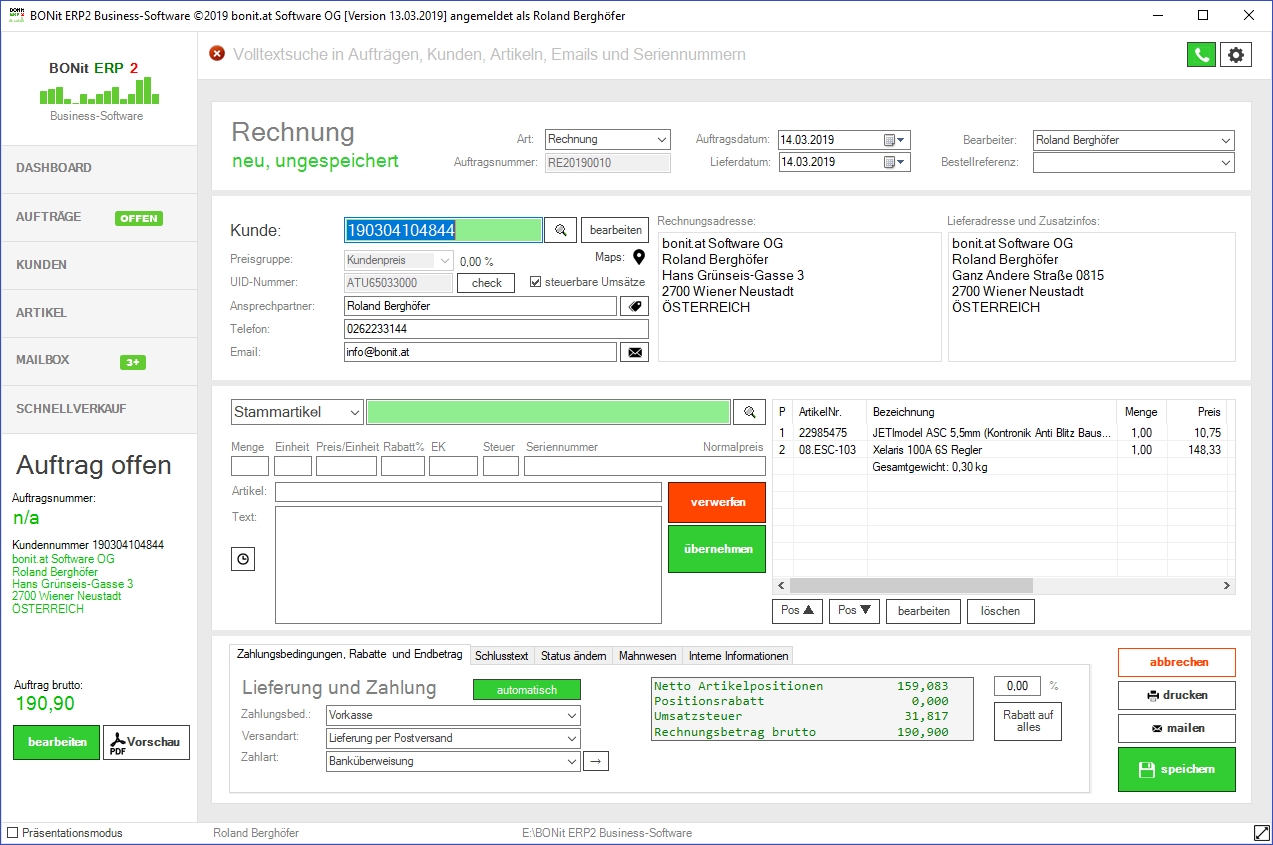Image resolution: width=1273 pixels, height=845 pixels.
Task: Enable Präsentationsmodus checkbox
Action: [x=12, y=833]
